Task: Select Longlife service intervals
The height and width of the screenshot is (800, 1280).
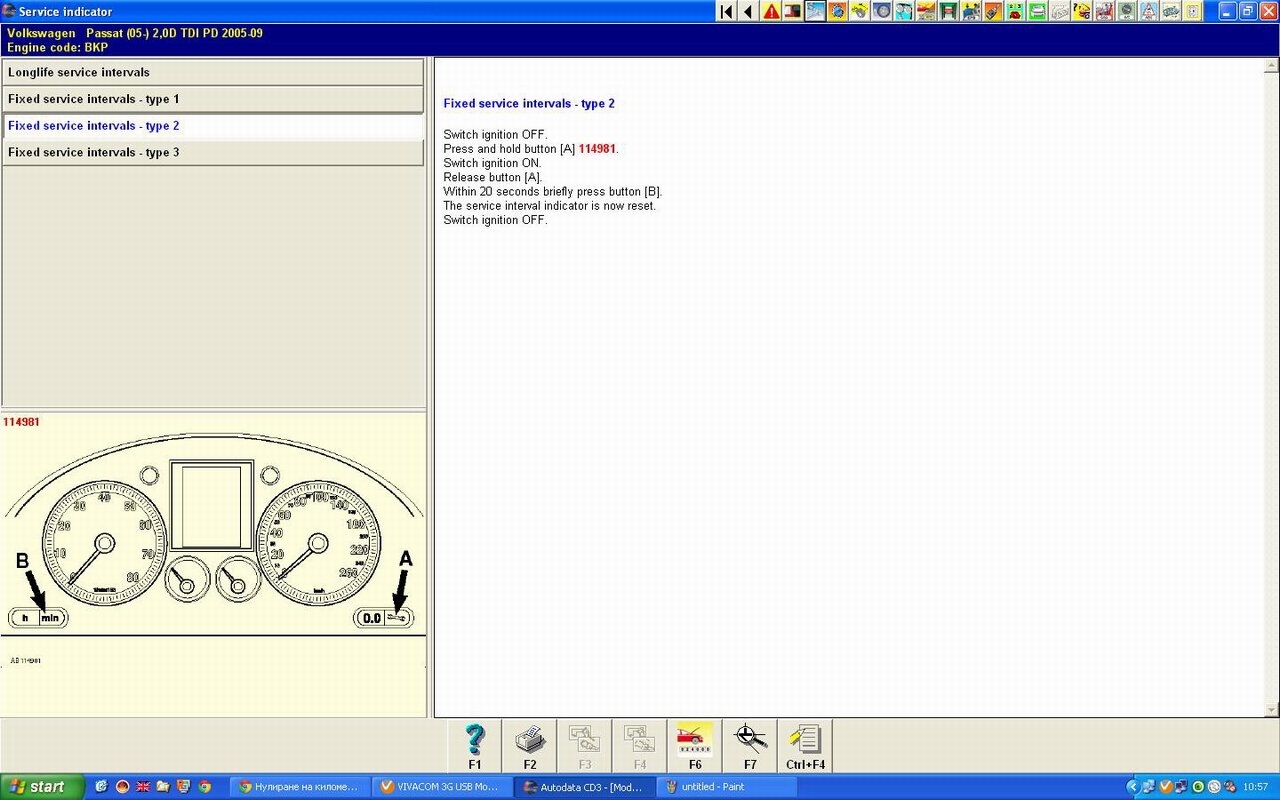Action: coord(213,72)
